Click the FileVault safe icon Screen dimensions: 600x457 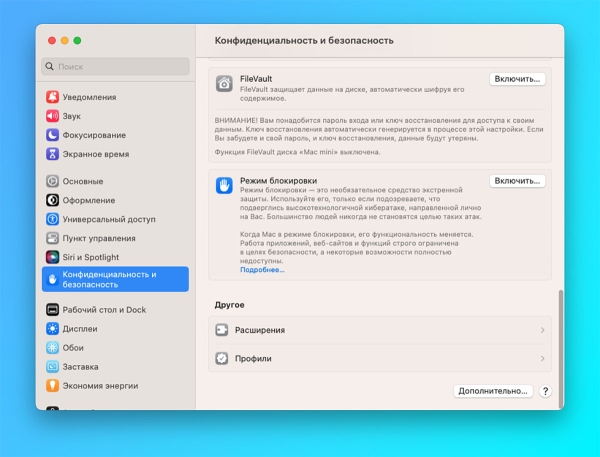coord(225,85)
